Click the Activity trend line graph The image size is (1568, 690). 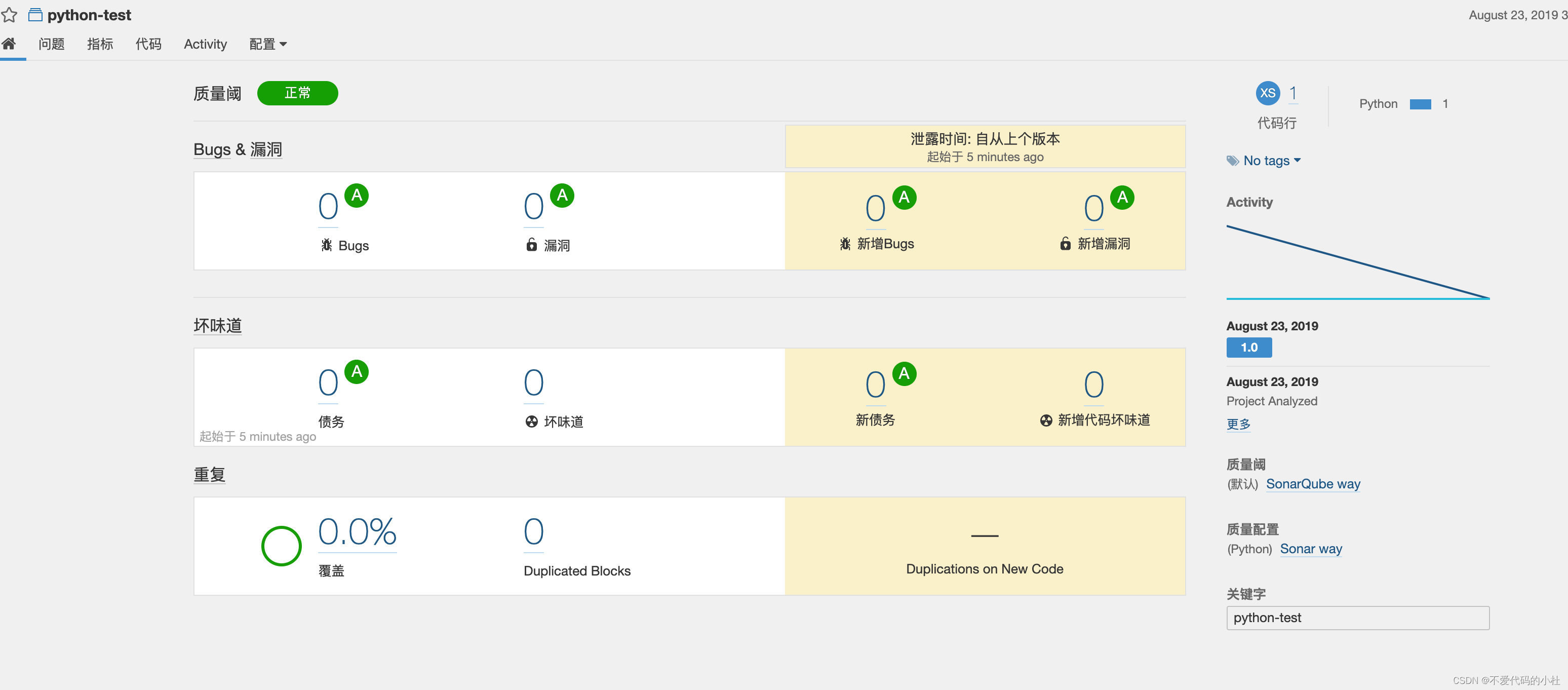click(x=1358, y=262)
